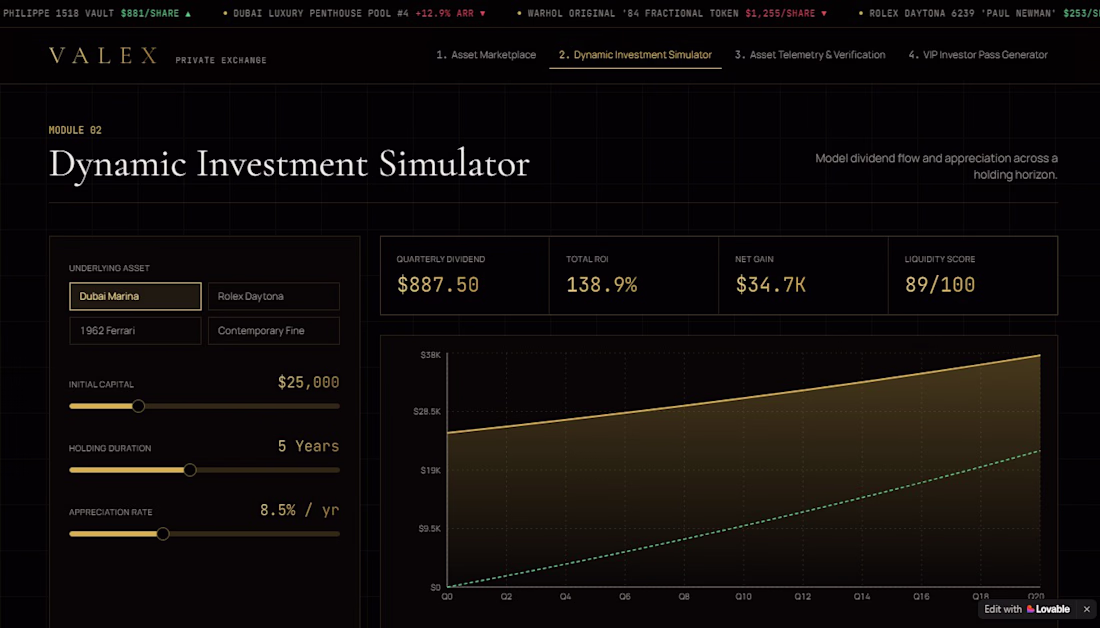Click the Q4 label on chart axis
The image size is (1100, 628).
tap(565, 596)
